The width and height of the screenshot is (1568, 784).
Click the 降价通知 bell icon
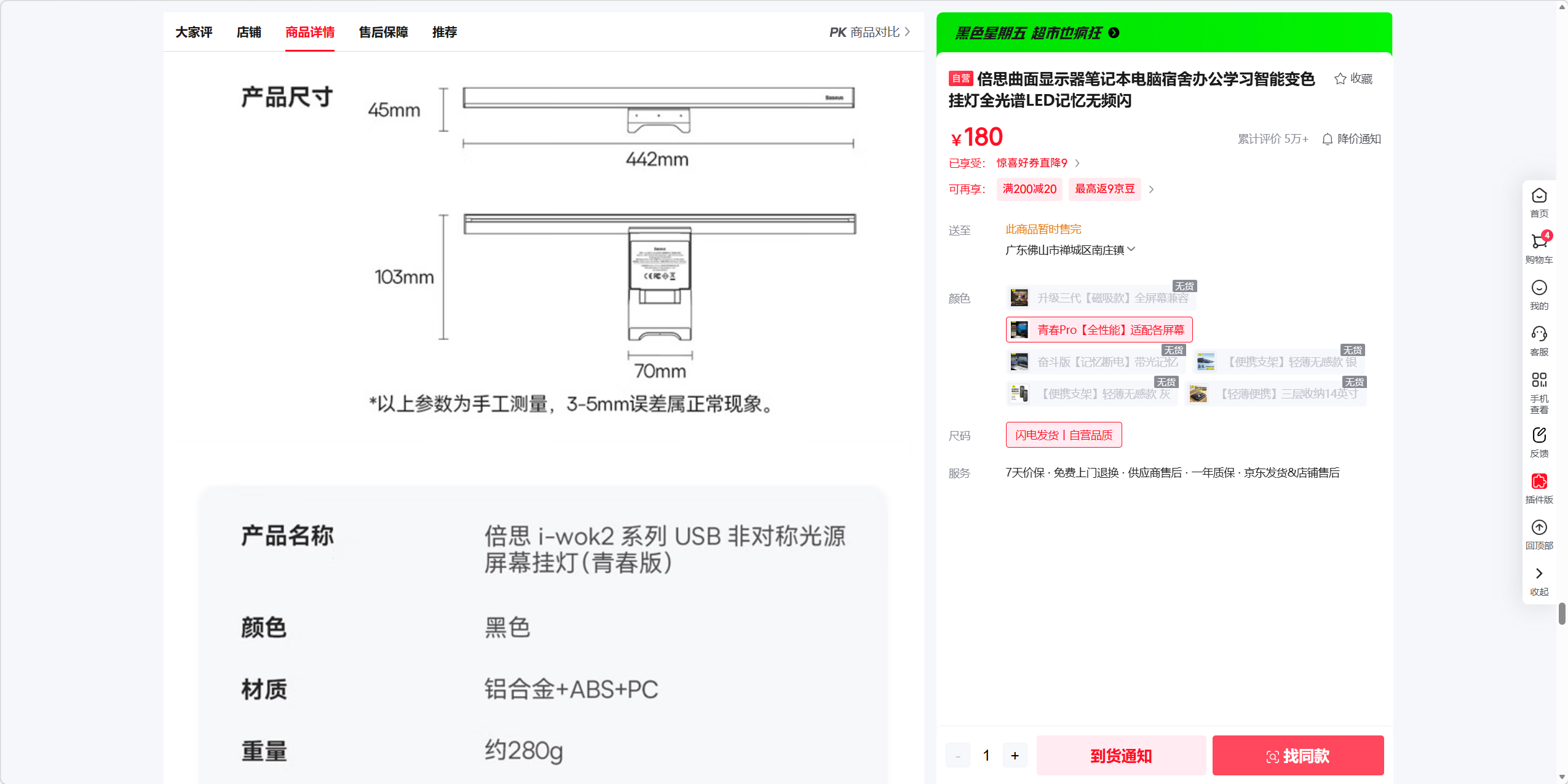(1327, 139)
